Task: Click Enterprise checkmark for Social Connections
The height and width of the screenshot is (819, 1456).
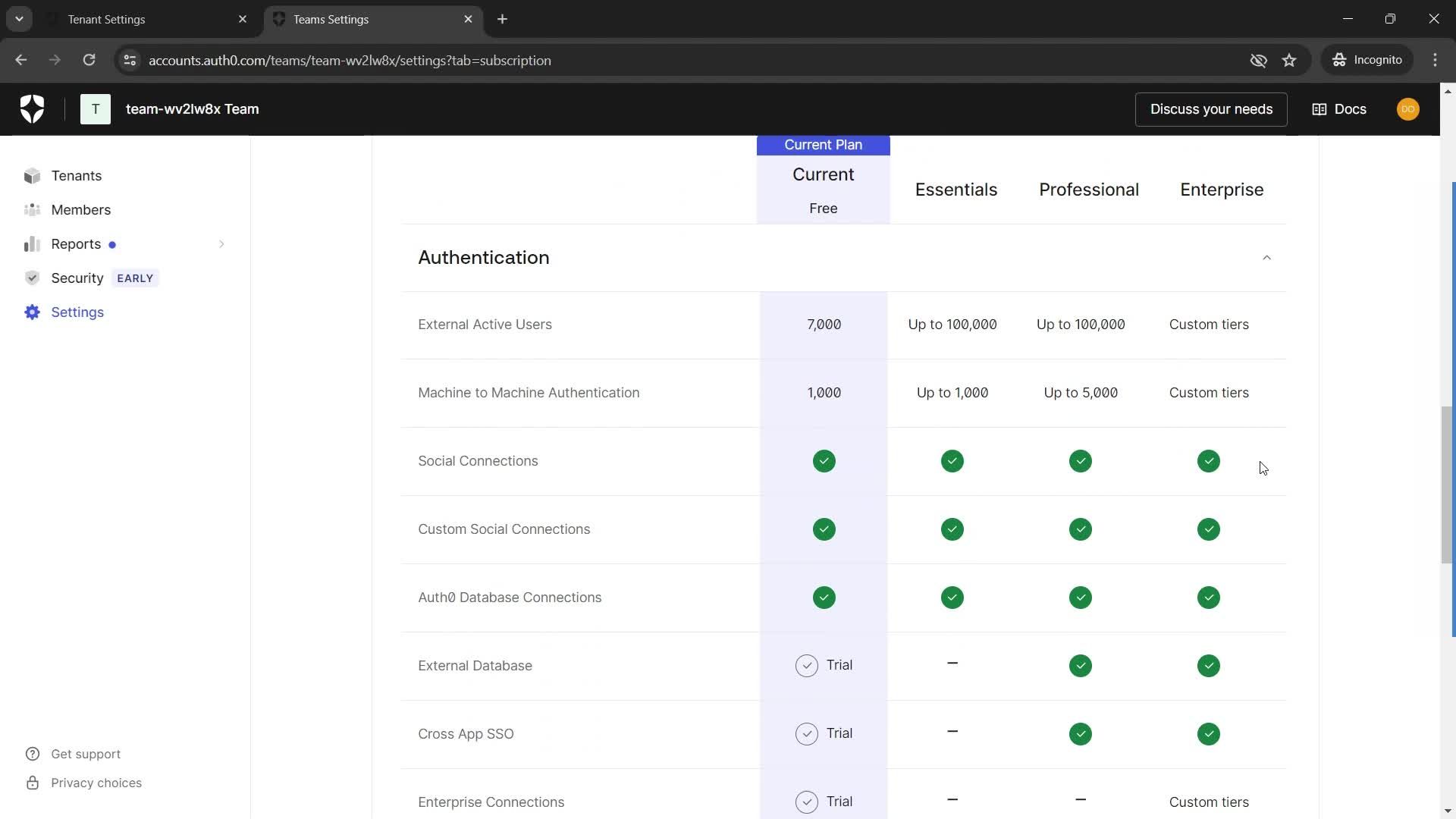Action: pyautogui.click(x=1209, y=461)
